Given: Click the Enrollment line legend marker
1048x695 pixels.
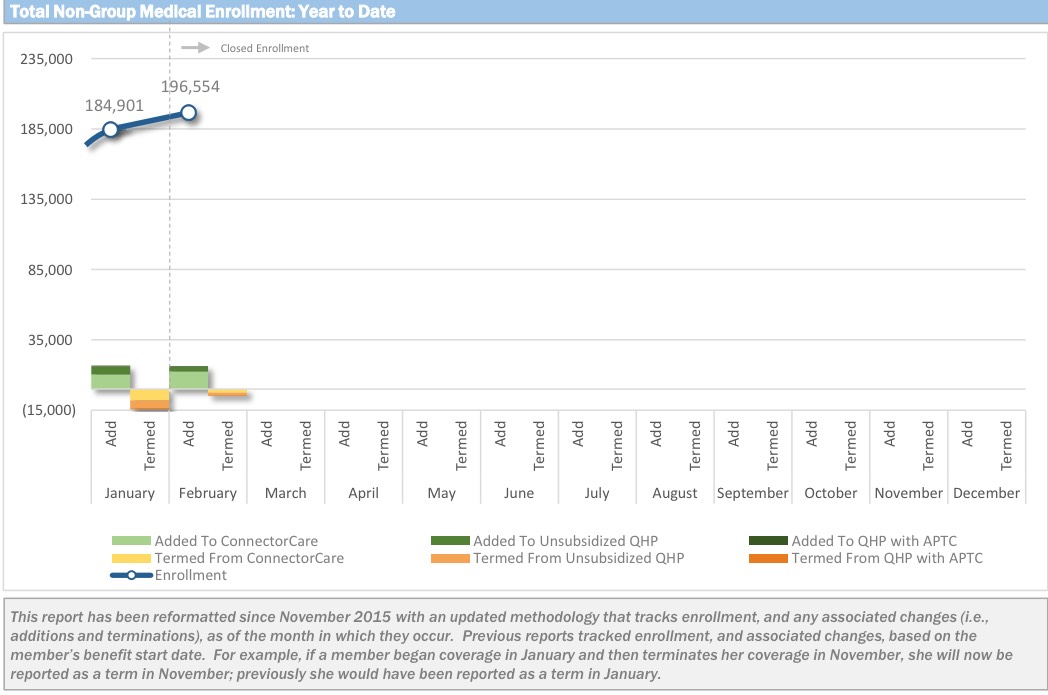Looking at the screenshot, I should pos(131,575).
